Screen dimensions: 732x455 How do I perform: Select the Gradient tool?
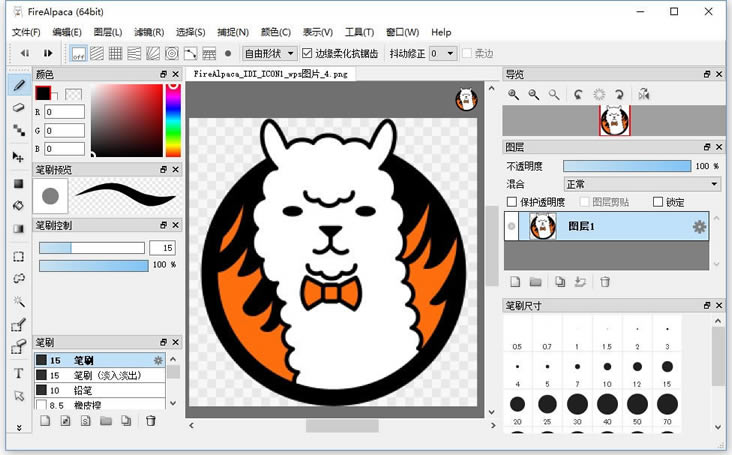[19, 228]
